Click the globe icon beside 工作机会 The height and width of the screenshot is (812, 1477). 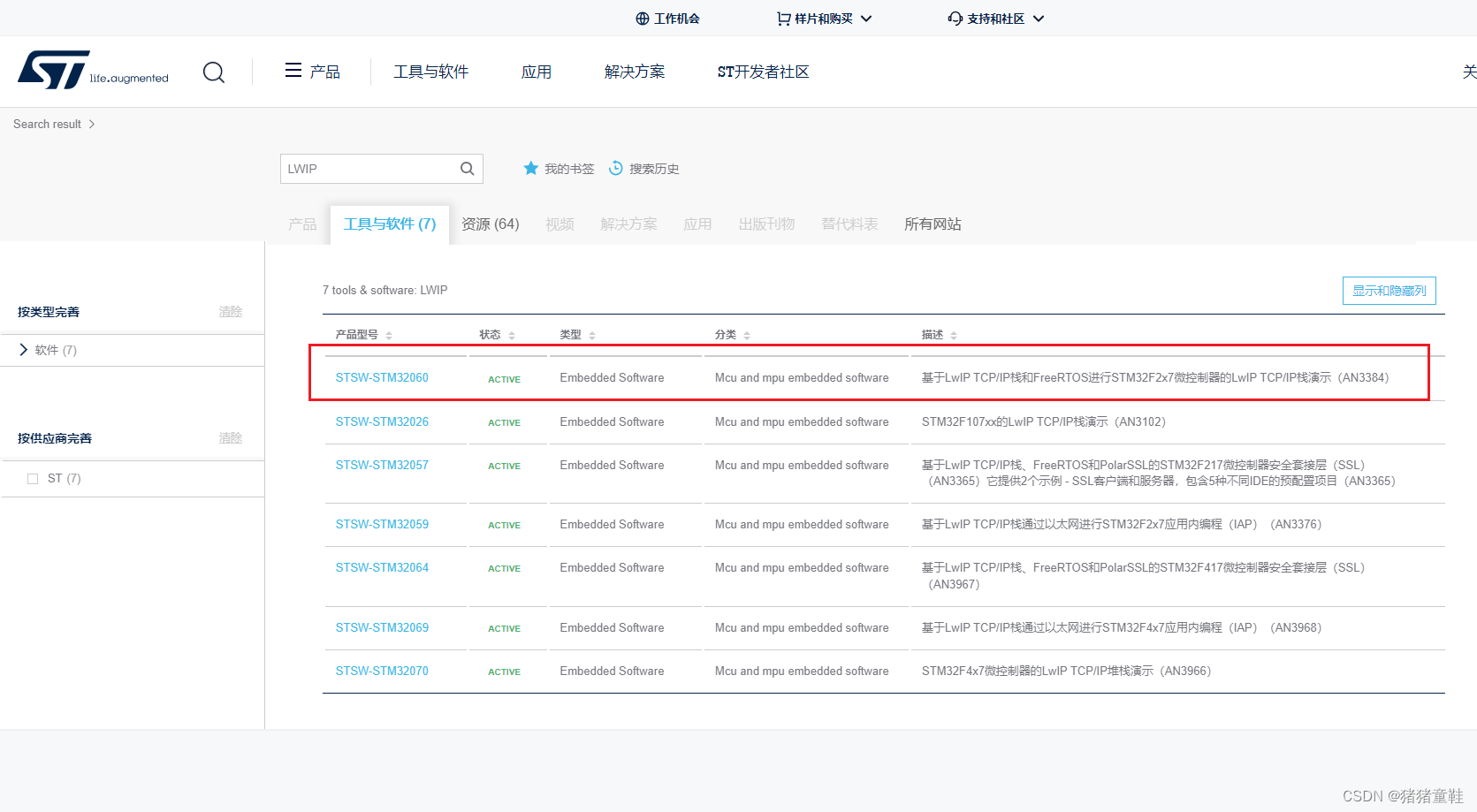(x=643, y=19)
